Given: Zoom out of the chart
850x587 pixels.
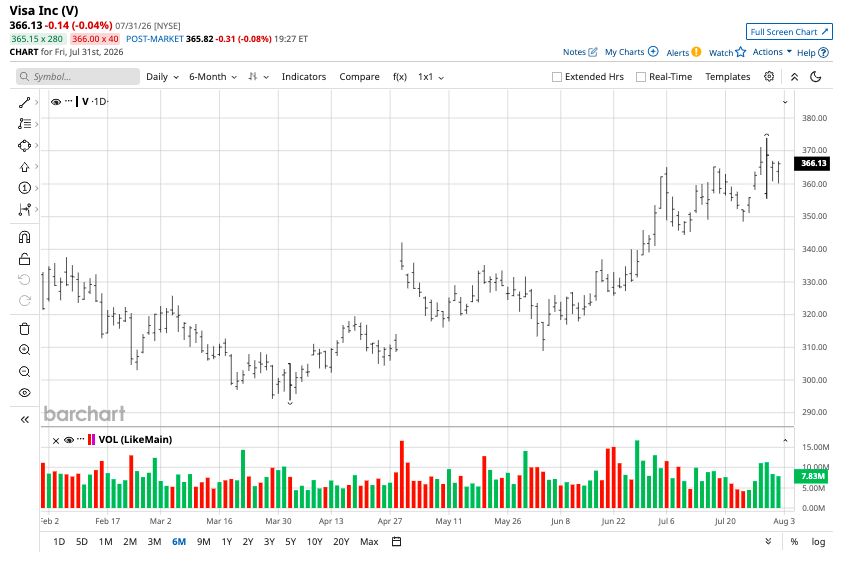Looking at the screenshot, I should point(24,371).
